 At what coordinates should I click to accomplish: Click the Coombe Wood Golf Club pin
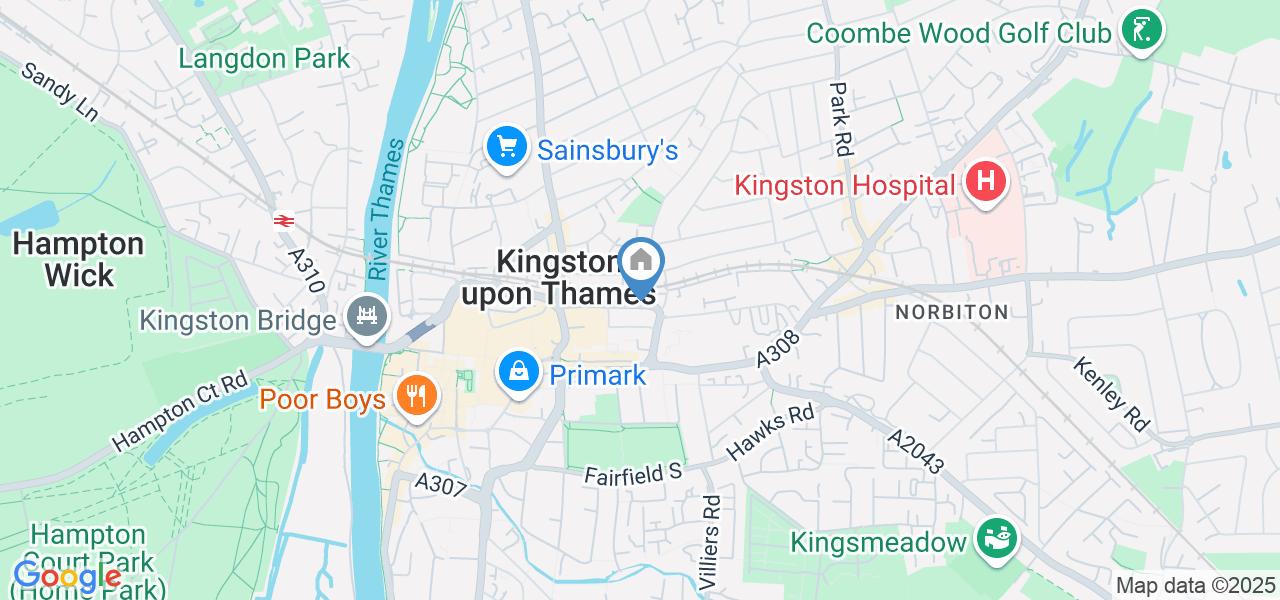(x=1141, y=31)
